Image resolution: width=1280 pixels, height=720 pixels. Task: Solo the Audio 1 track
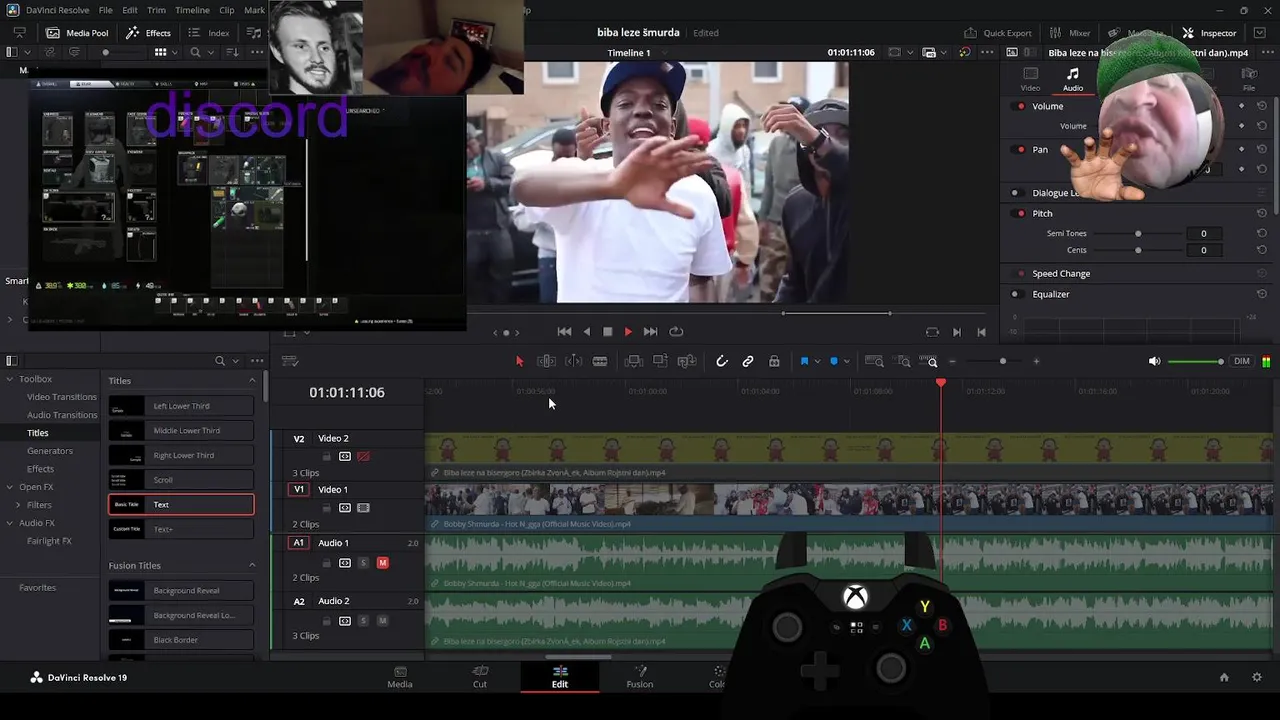coord(363,563)
